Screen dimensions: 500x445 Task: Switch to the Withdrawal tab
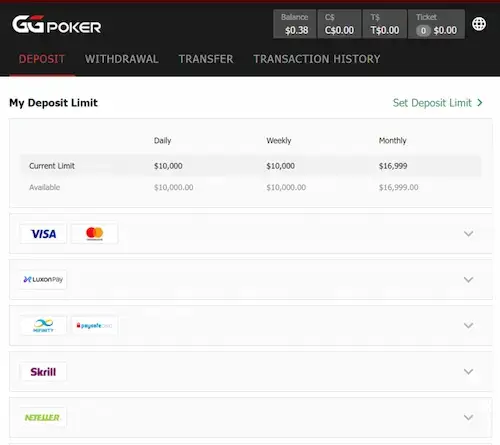pyautogui.click(x=122, y=59)
